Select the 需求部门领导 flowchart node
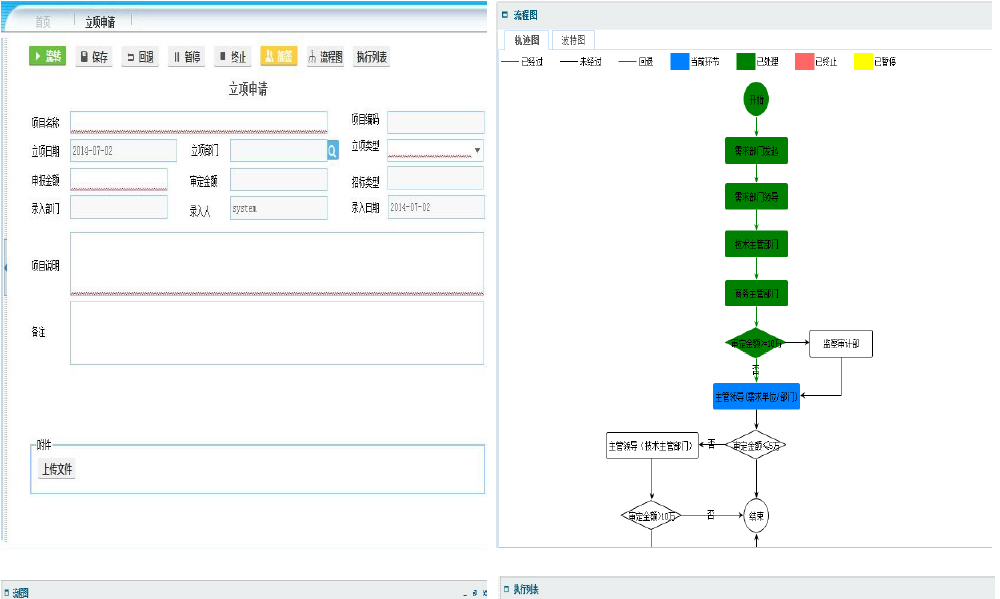 pyautogui.click(x=756, y=196)
